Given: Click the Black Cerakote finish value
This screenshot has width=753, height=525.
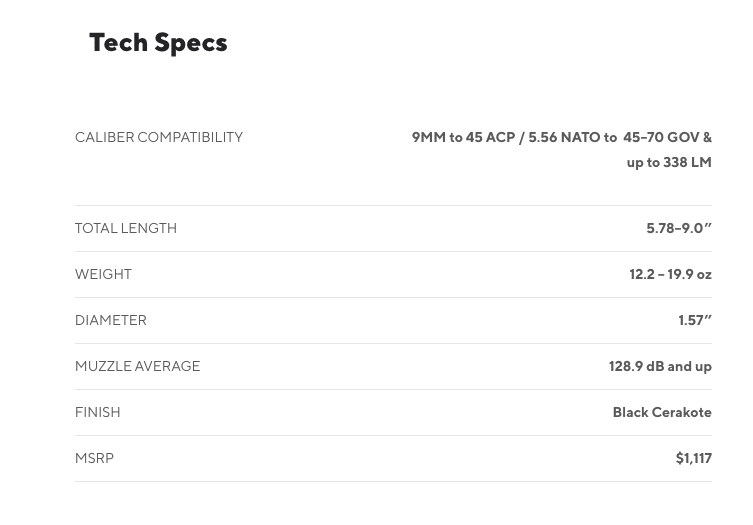Looking at the screenshot, I should (x=661, y=412).
